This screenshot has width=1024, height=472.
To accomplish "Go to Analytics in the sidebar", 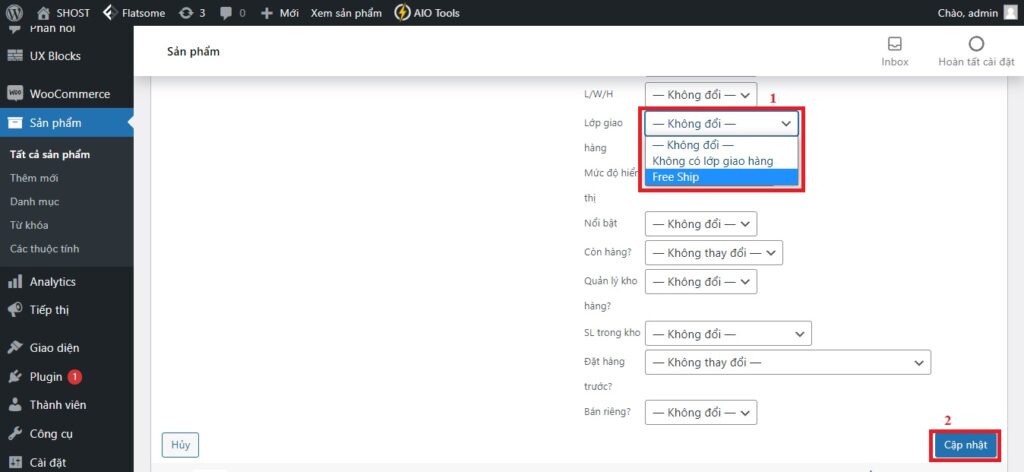I will pyautogui.click(x=52, y=282).
